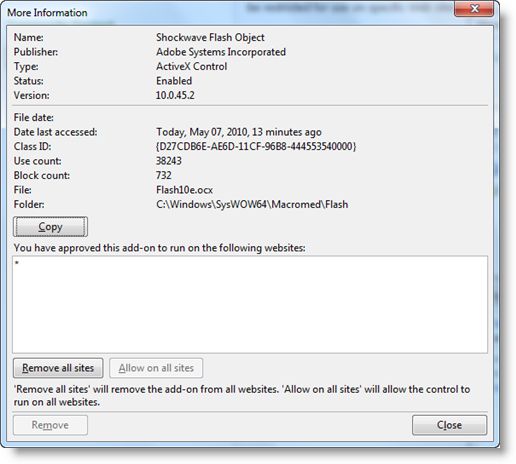Screen dimensions: 516x464
Task: Select the asterisk entry in approved websites list
Action: (x=17, y=263)
